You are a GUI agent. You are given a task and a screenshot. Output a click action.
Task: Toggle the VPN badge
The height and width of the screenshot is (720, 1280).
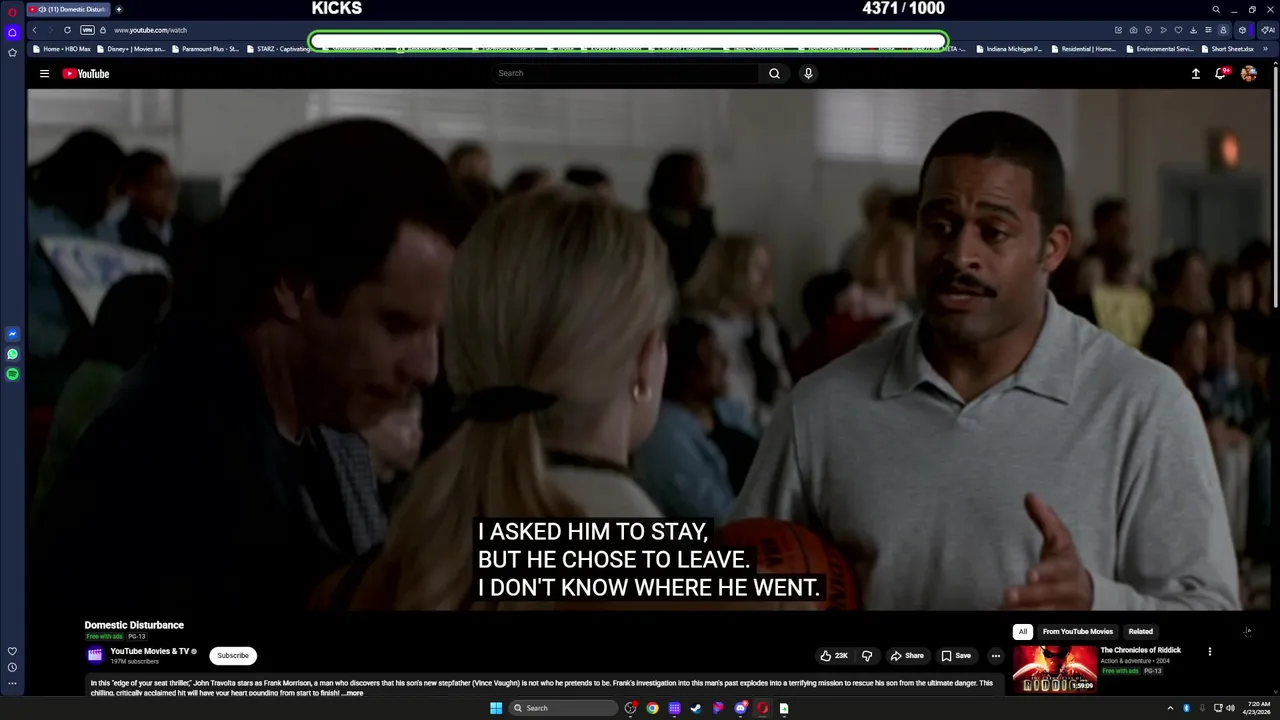87,30
